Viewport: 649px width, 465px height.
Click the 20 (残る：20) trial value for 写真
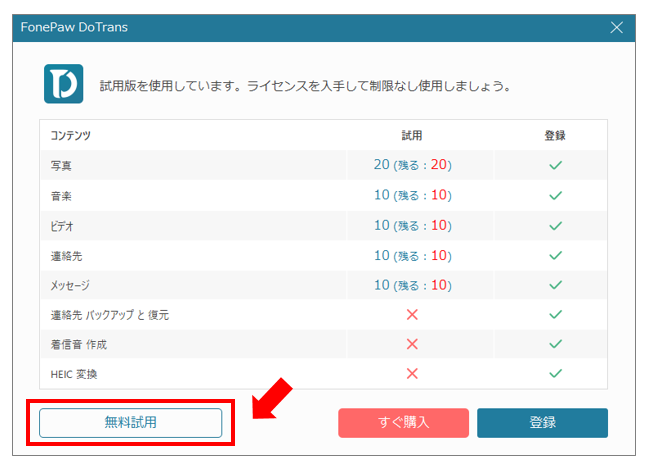(413, 165)
